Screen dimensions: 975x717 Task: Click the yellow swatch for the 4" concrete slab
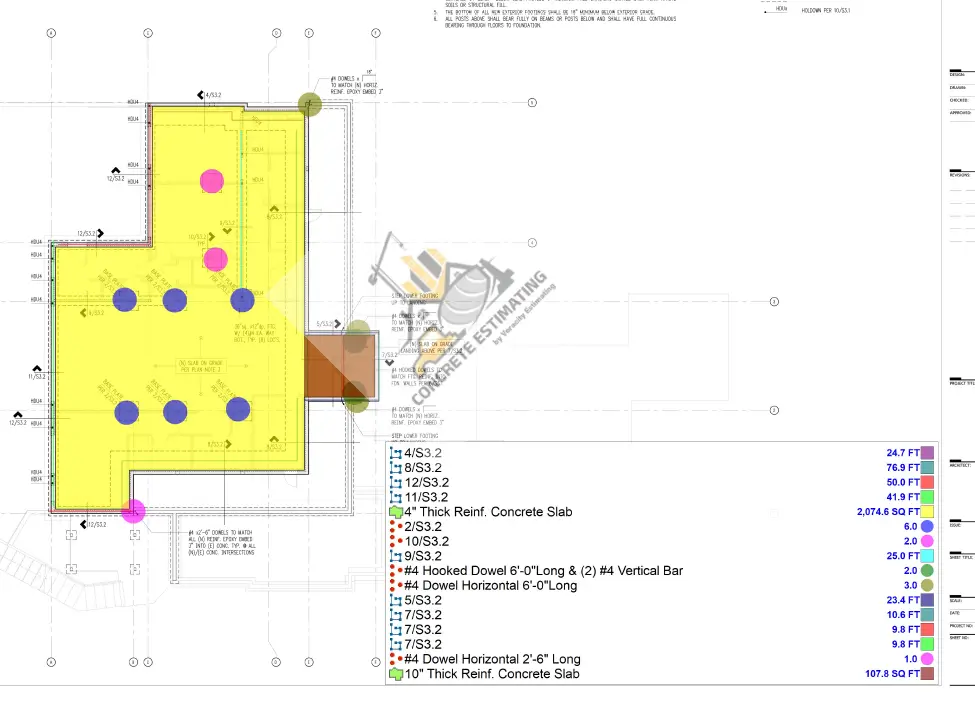pyautogui.click(x=928, y=511)
